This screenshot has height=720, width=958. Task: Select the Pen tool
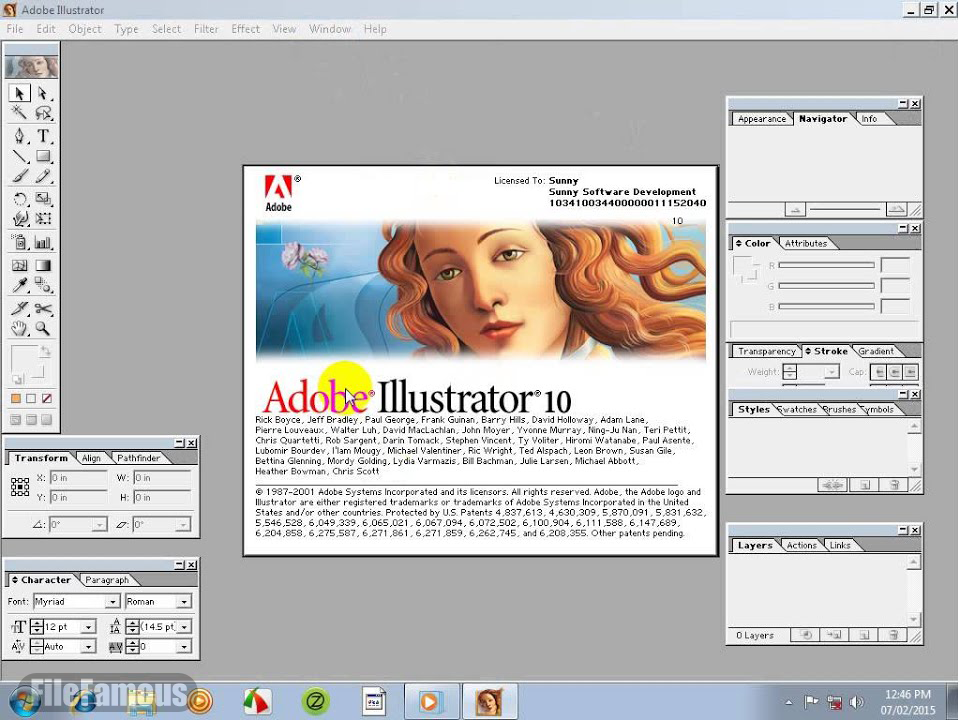click(20, 136)
